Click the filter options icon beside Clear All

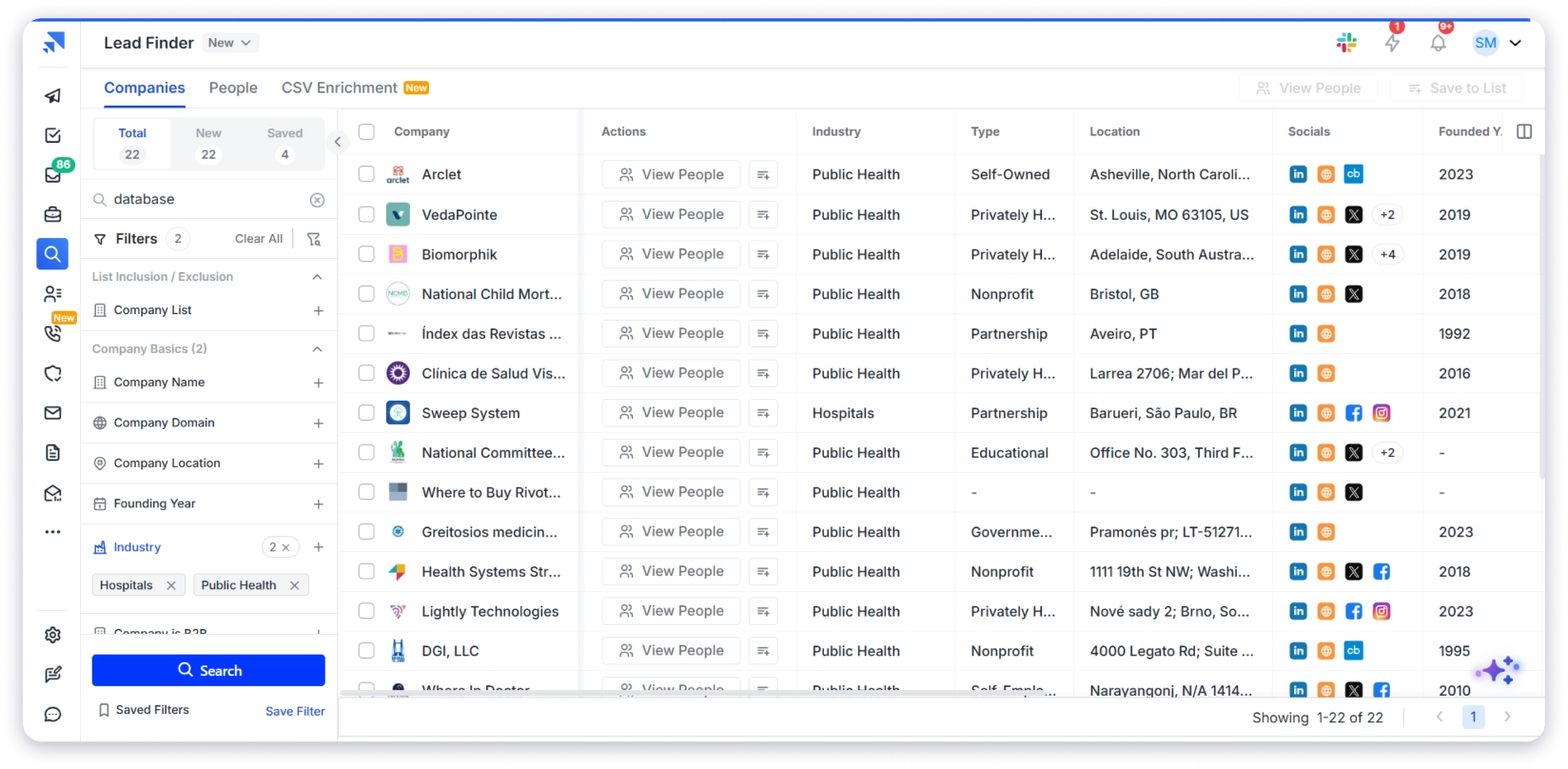click(314, 239)
